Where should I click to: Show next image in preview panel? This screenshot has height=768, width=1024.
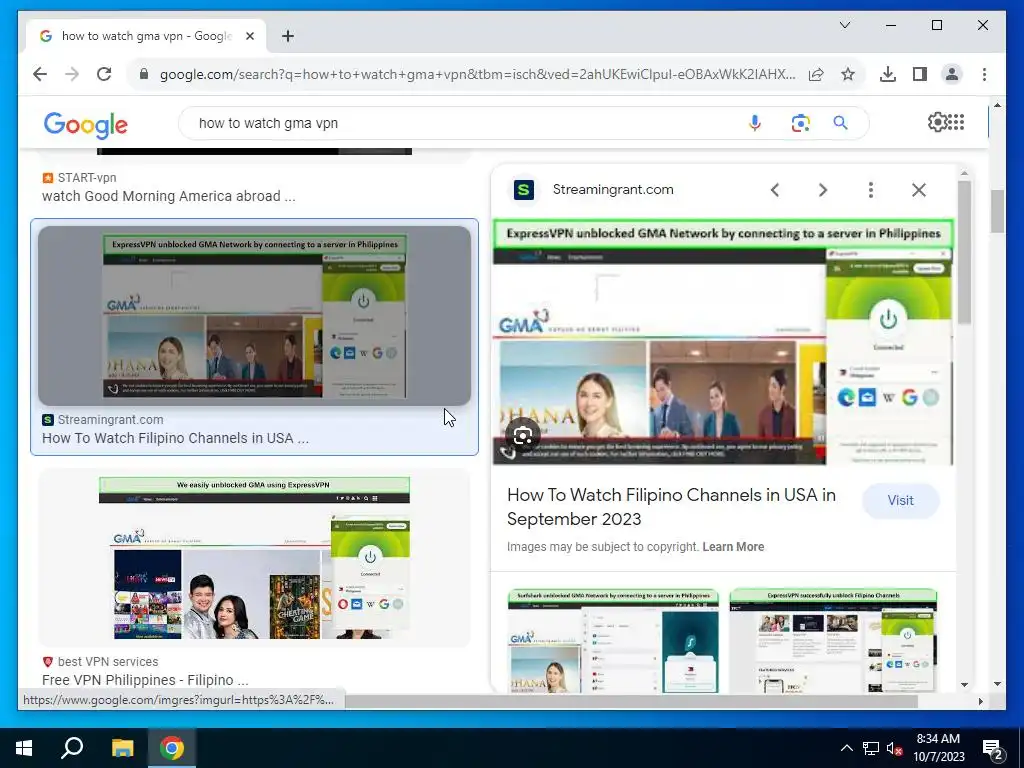click(x=823, y=190)
